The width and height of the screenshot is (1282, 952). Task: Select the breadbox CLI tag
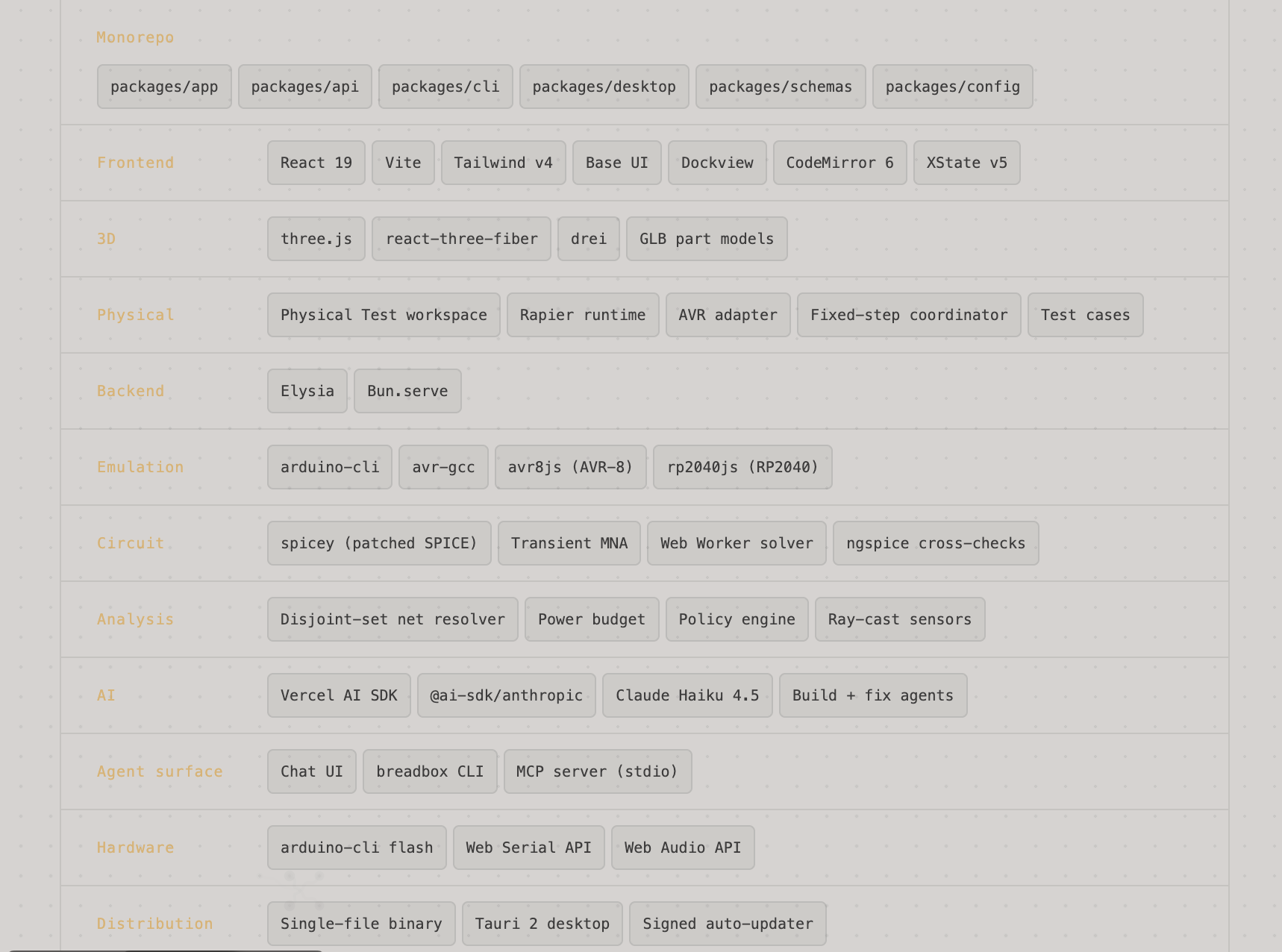pos(430,771)
